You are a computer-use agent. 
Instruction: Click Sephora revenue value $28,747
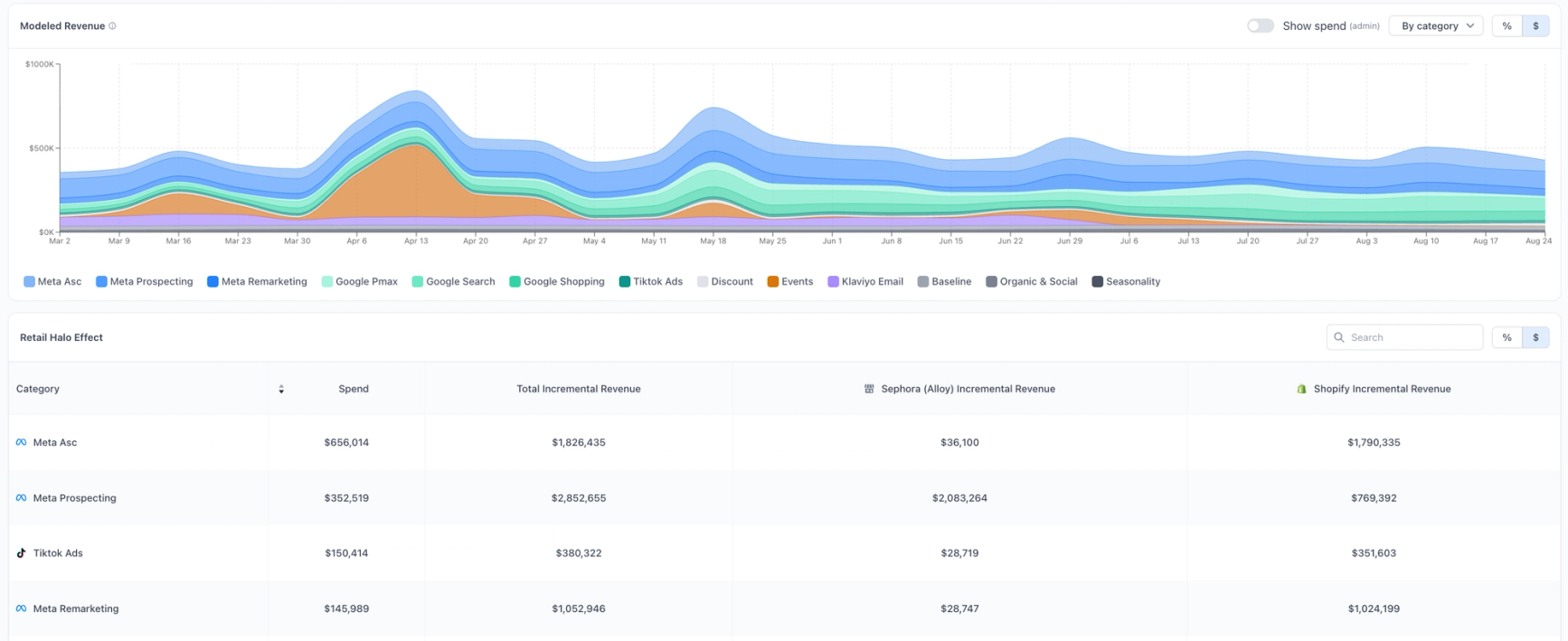pyautogui.click(x=959, y=608)
